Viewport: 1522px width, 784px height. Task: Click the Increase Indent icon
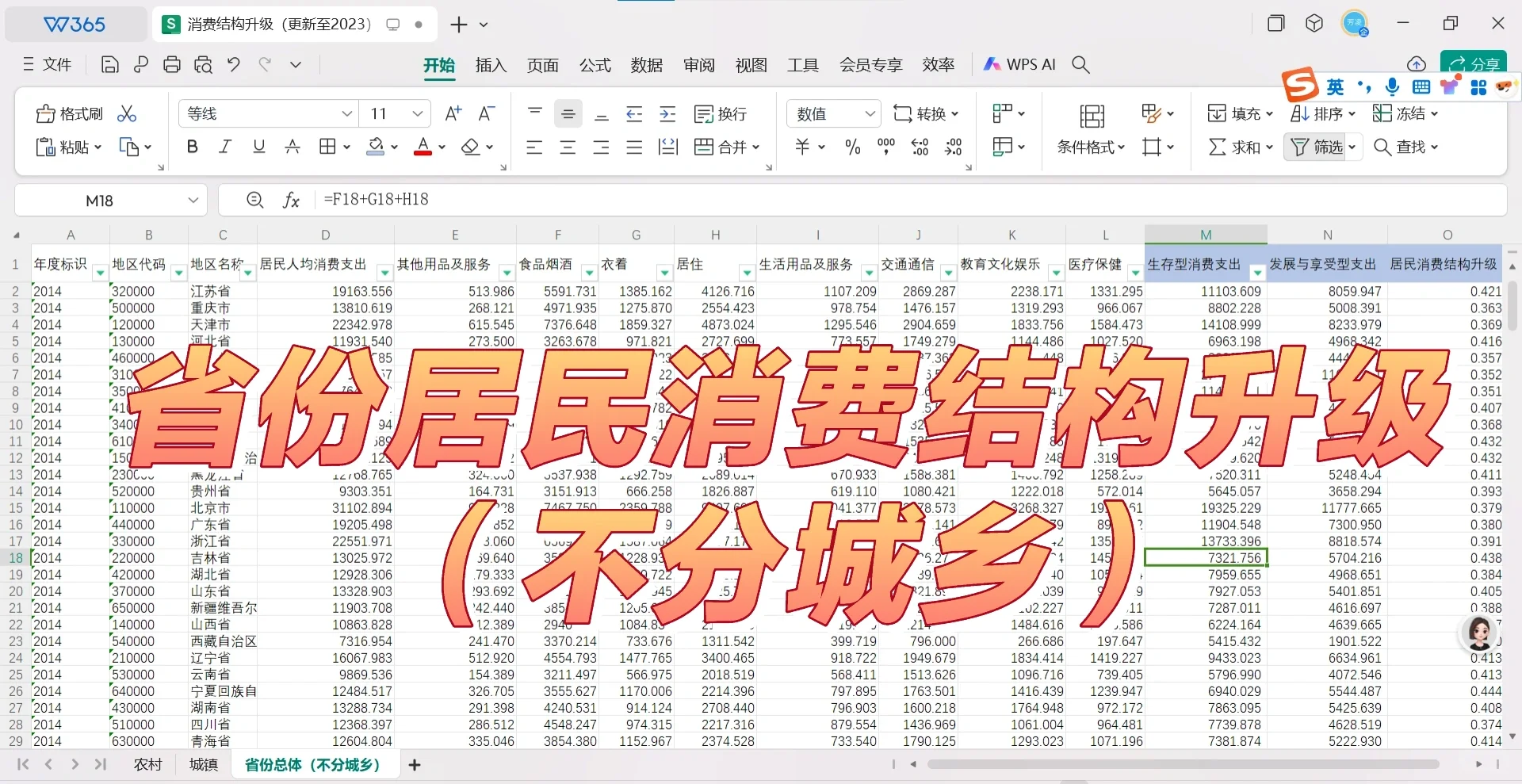(x=668, y=114)
